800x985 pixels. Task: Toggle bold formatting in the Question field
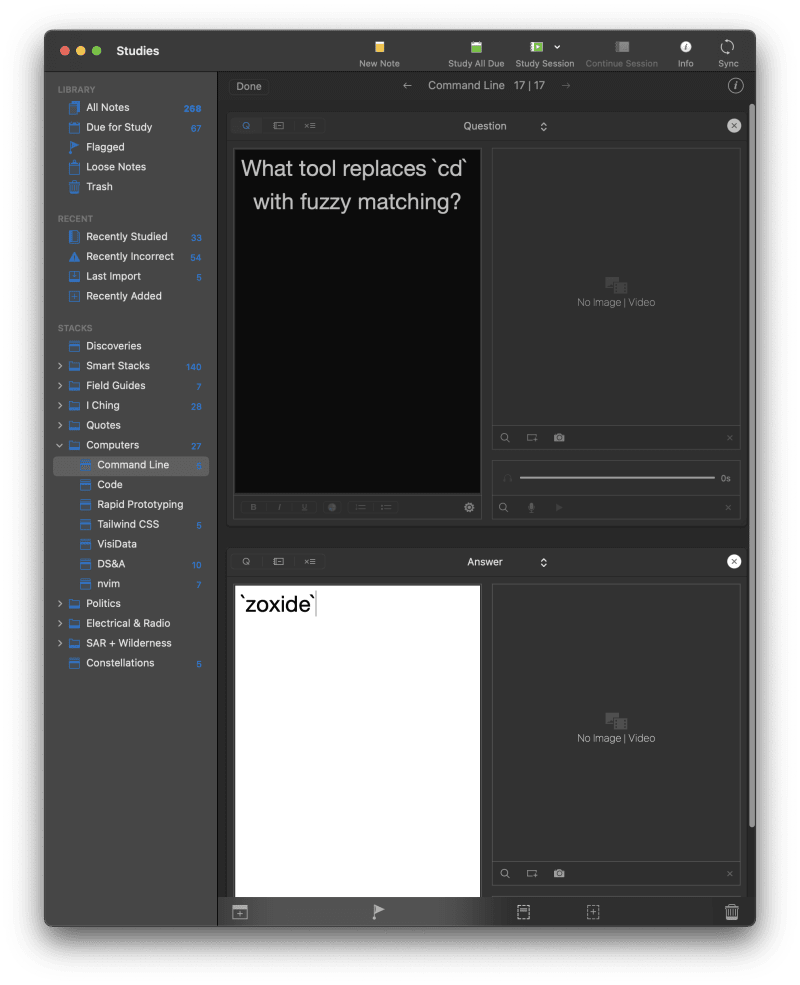tap(252, 507)
